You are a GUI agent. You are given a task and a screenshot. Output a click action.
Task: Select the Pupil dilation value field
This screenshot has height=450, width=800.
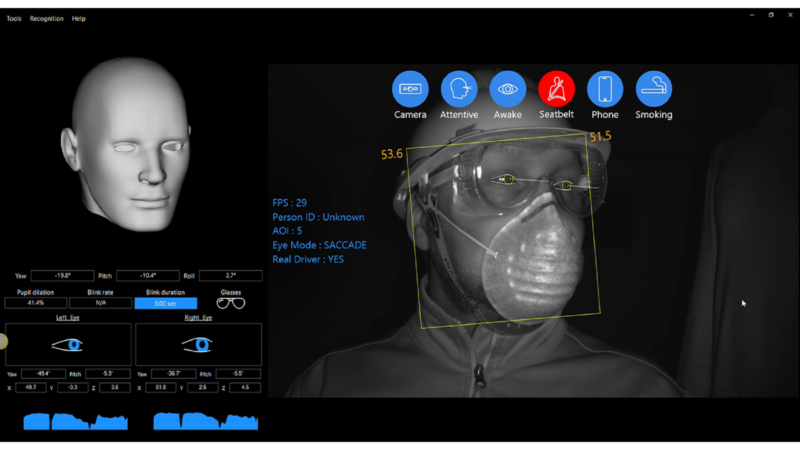[36, 303]
